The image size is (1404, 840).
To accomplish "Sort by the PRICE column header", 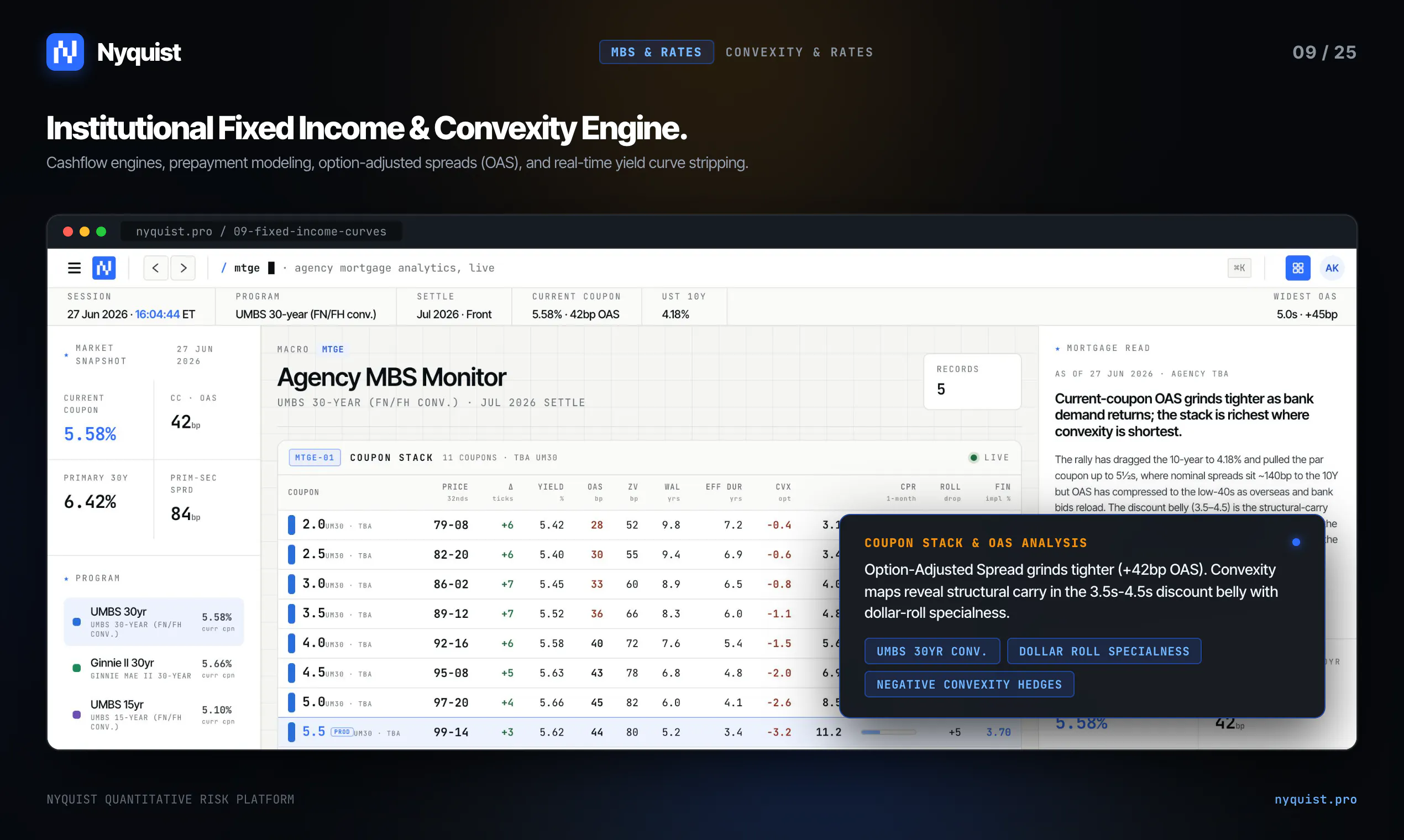I will tap(455, 492).
